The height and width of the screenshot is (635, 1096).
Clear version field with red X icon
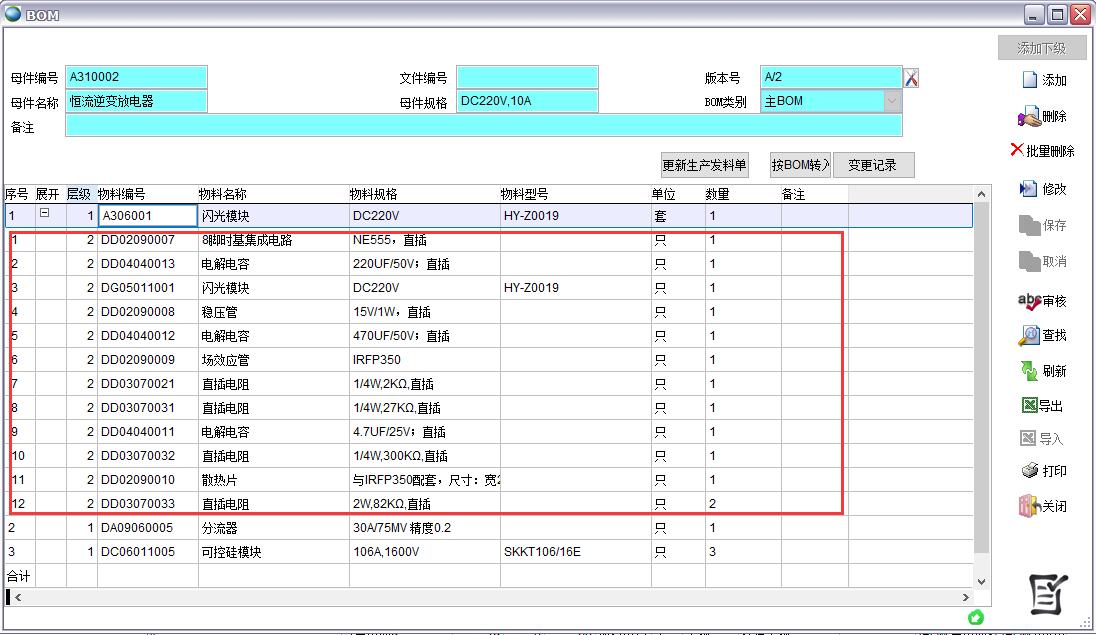[x=911, y=78]
